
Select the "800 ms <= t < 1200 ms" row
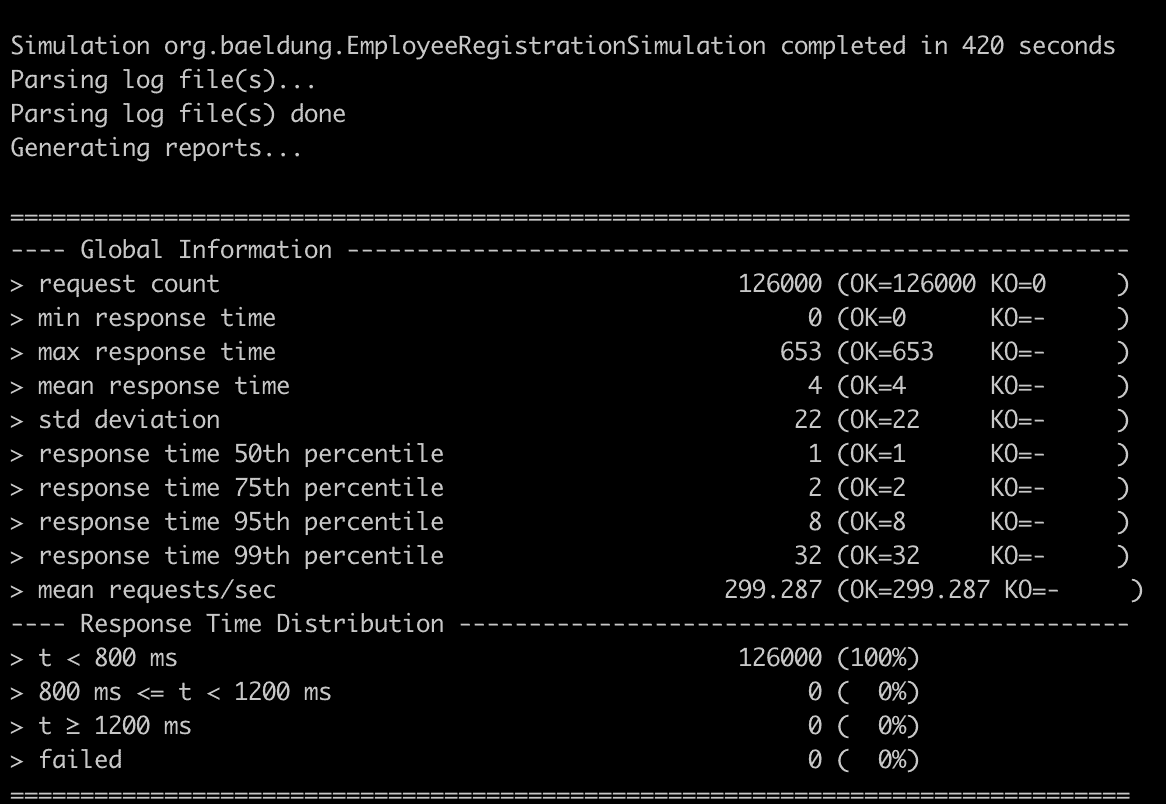pos(465,692)
